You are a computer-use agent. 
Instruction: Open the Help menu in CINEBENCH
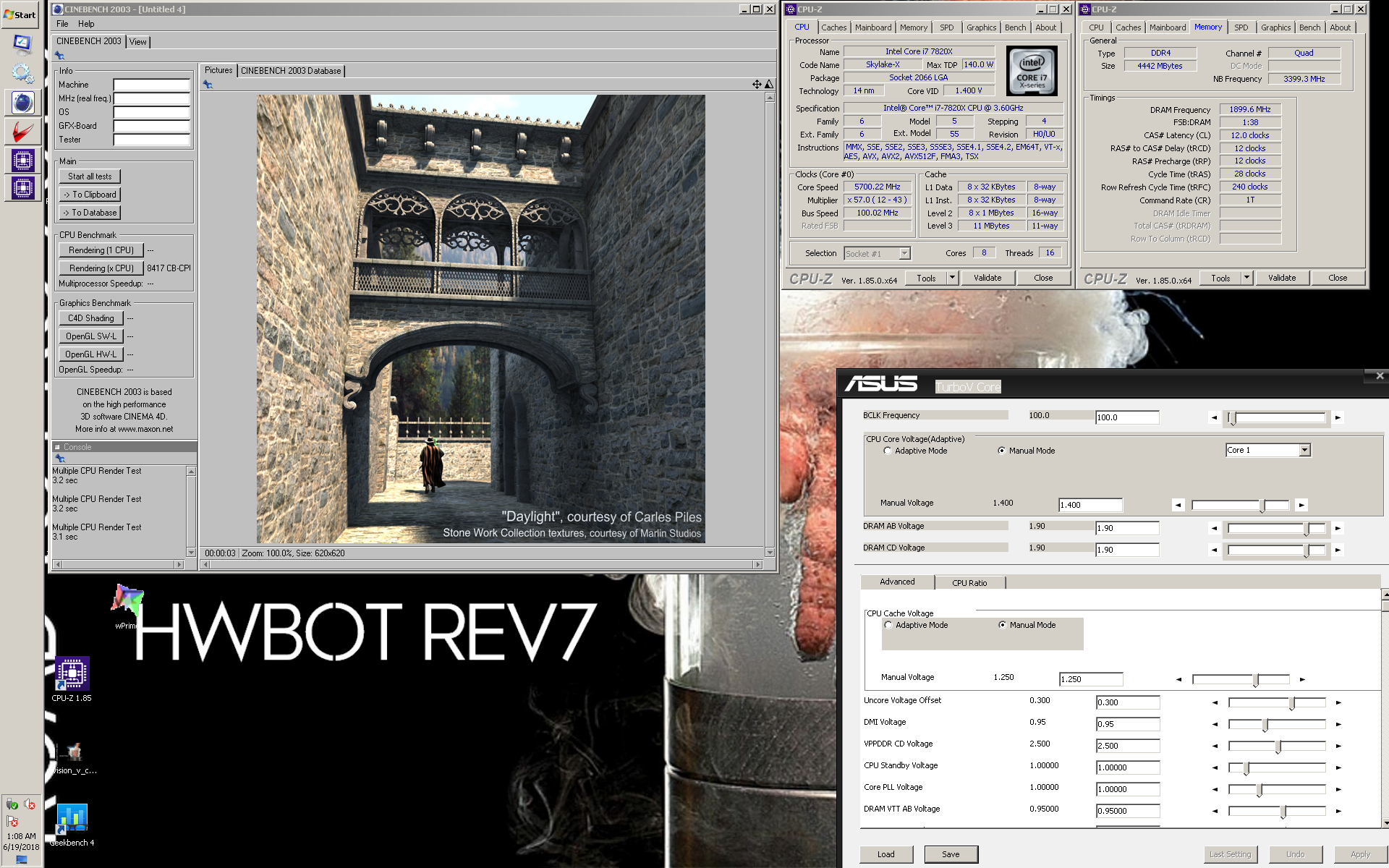86,24
